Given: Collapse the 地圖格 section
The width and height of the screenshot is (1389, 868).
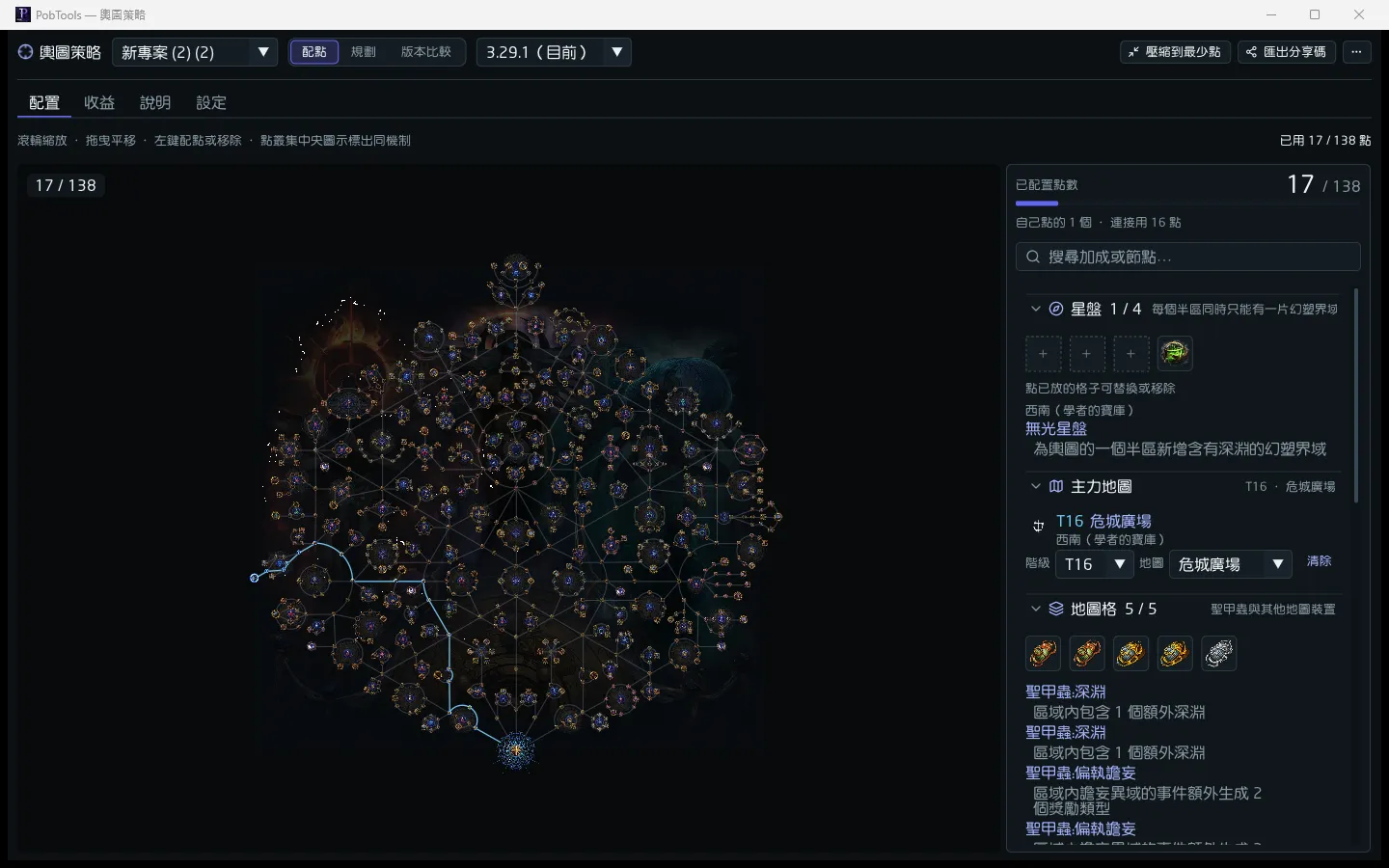Looking at the screenshot, I should tap(1036, 609).
